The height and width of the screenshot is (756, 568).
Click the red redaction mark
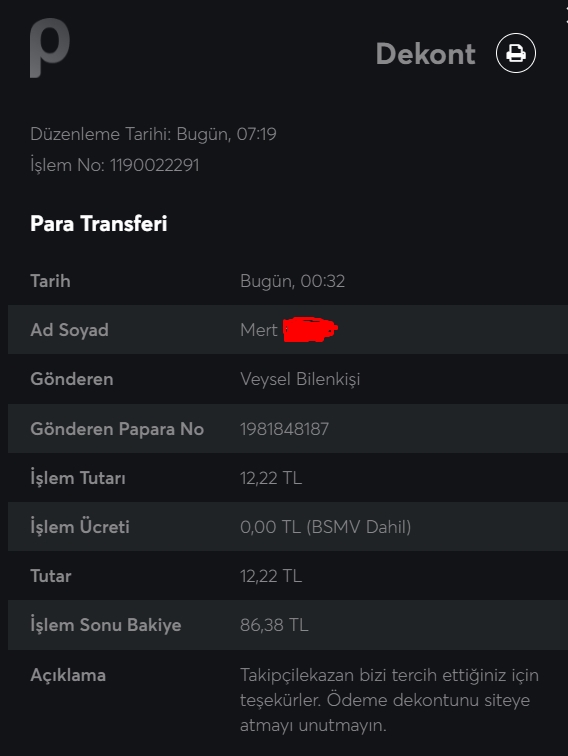click(x=310, y=329)
